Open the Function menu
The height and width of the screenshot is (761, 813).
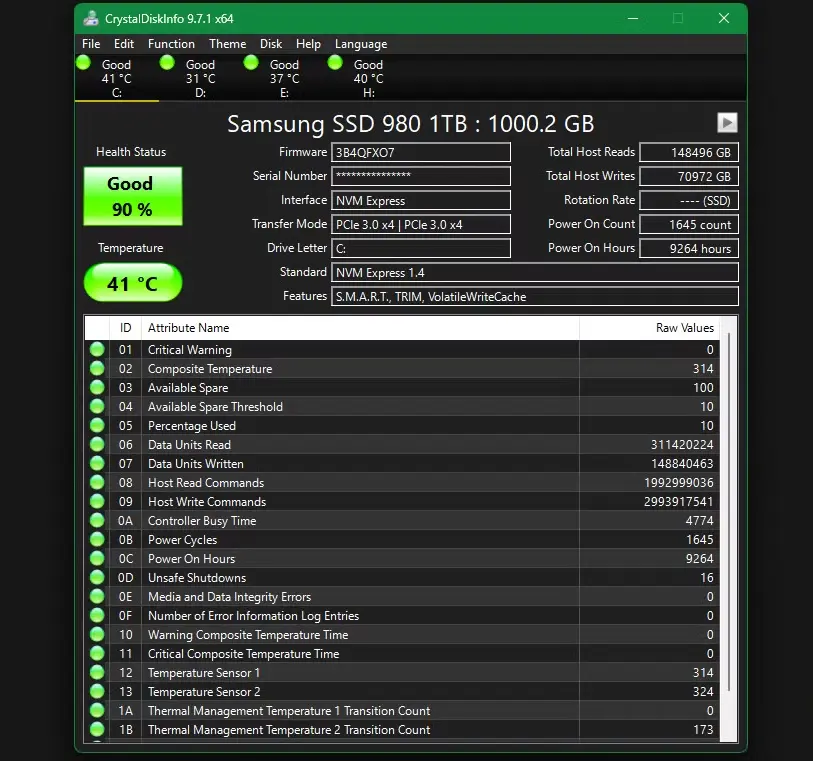171,44
